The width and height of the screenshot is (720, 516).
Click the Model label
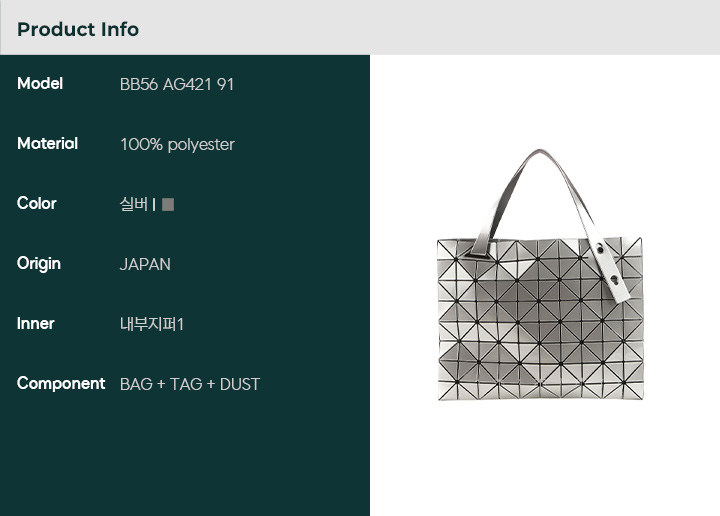[40, 84]
